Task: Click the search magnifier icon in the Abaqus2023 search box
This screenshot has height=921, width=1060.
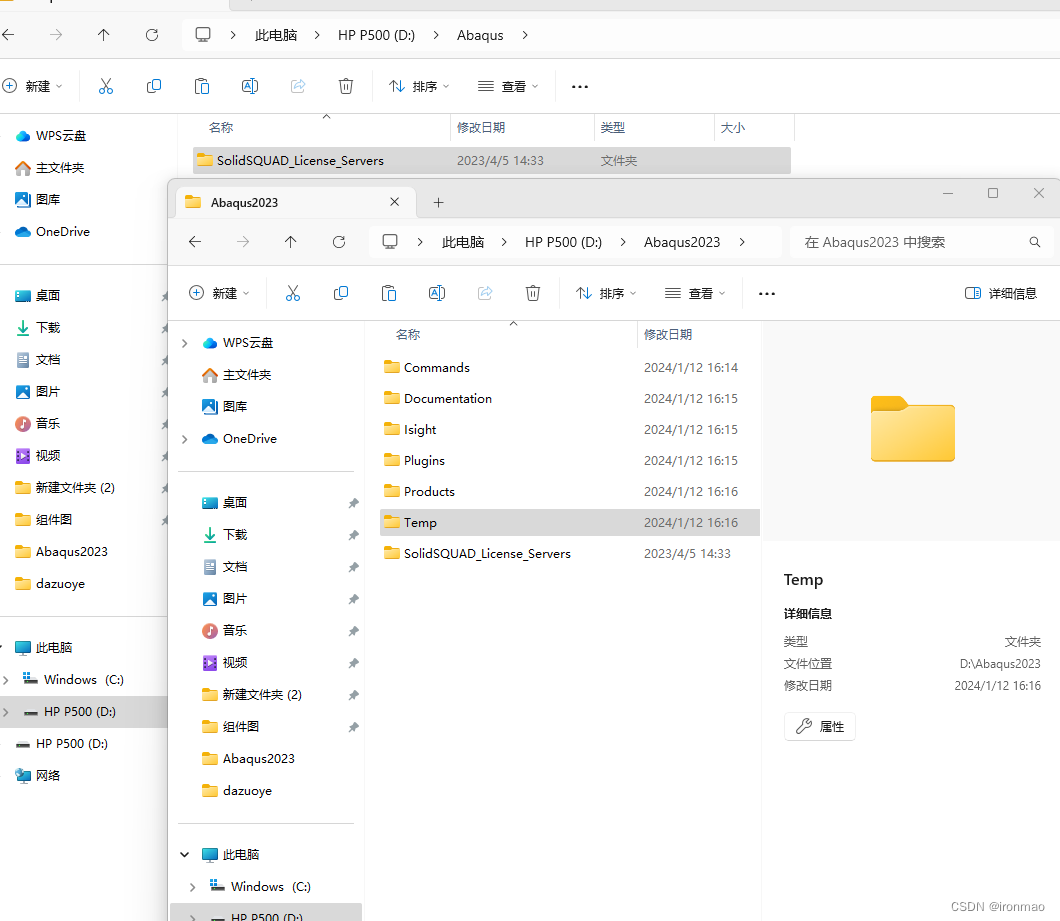Action: (1034, 242)
